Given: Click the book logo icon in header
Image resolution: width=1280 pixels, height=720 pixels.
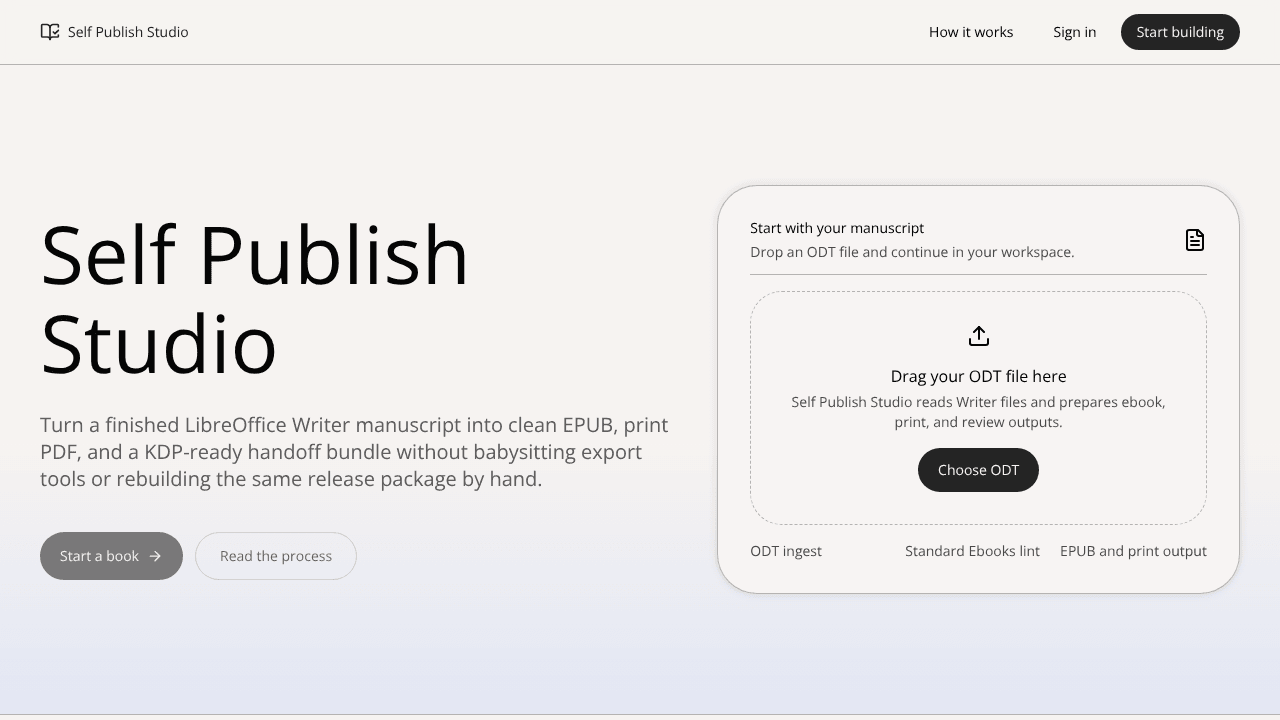Looking at the screenshot, I should coord(50,32).
